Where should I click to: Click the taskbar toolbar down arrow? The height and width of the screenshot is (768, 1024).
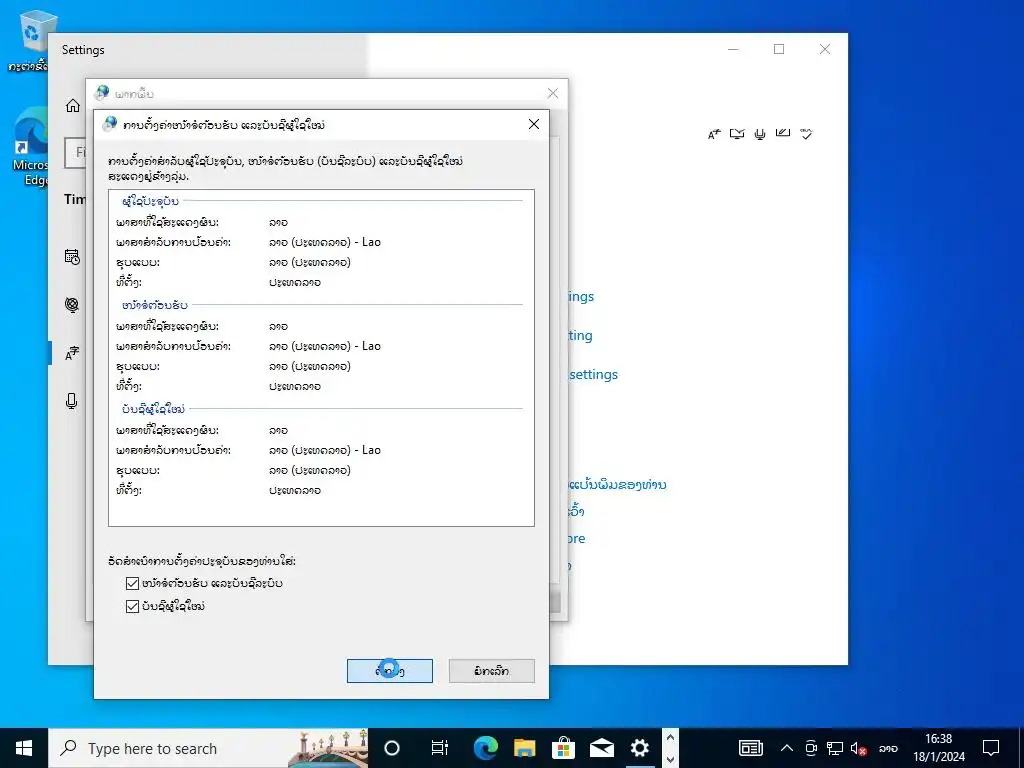[x=670, y=760]
